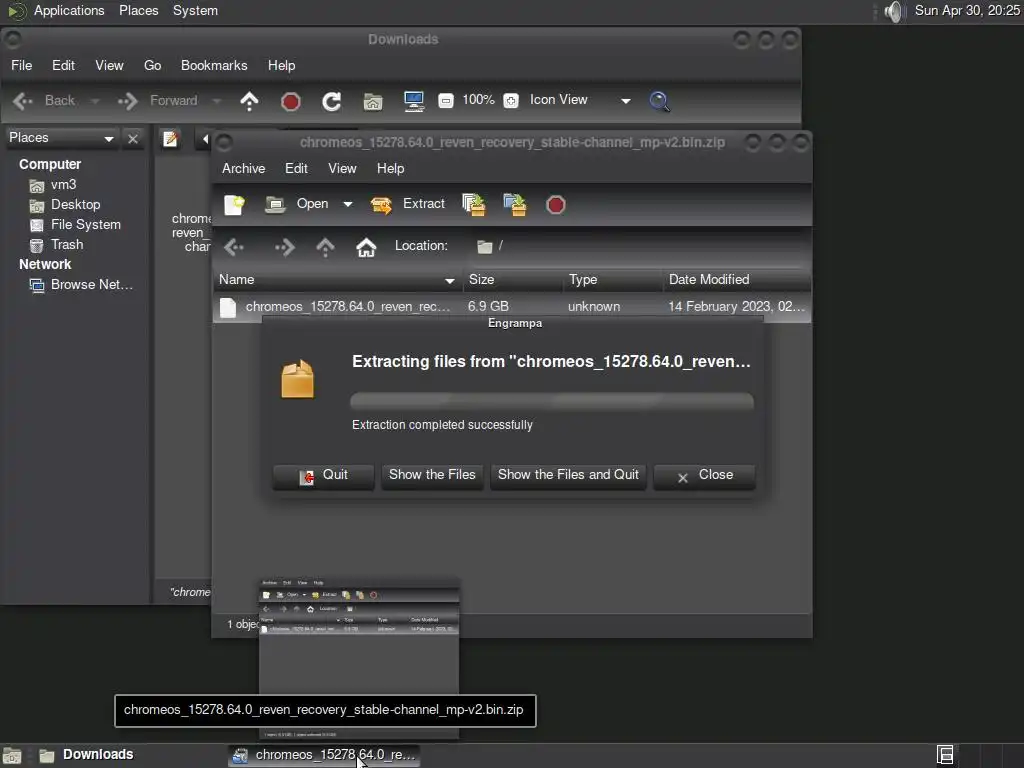The height and width of the screenshot is (768, 1024).
Task: Click the Open archive button in Engrampa
Action: pos(296,204)
